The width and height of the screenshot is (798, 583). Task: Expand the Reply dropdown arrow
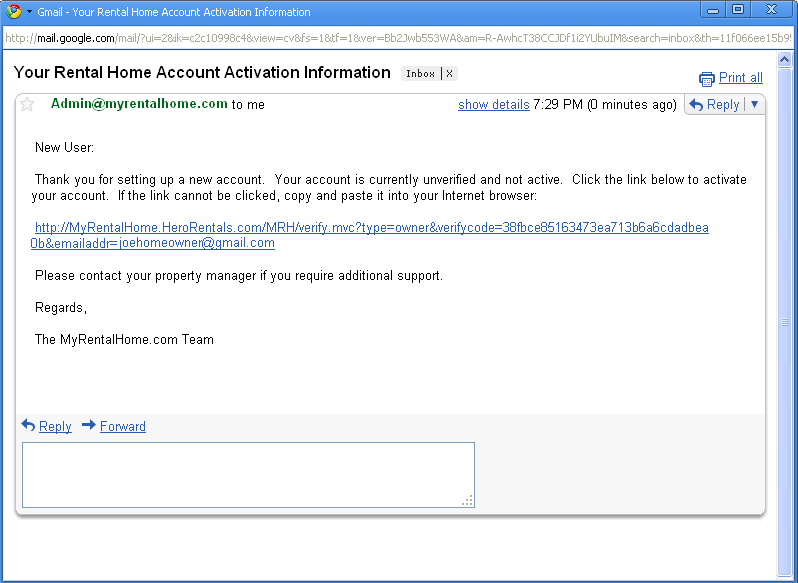click(x=755, y=104)
